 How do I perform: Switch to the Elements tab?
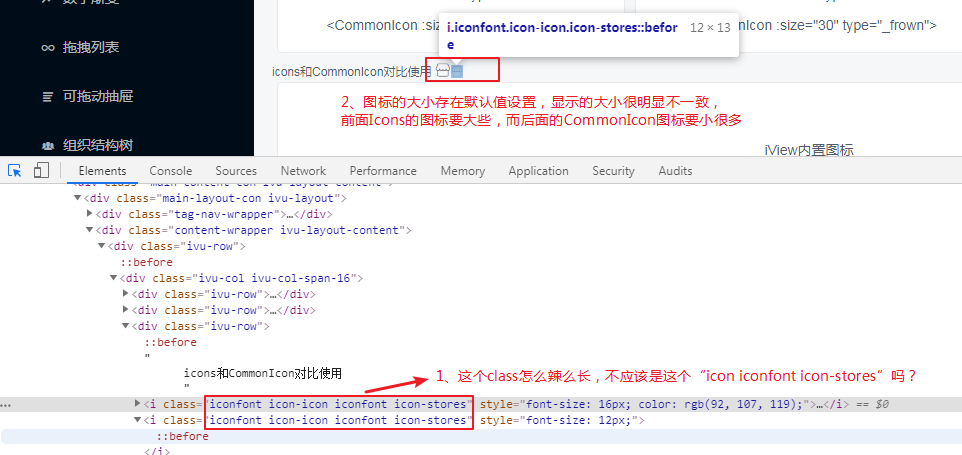pos(102,171)
